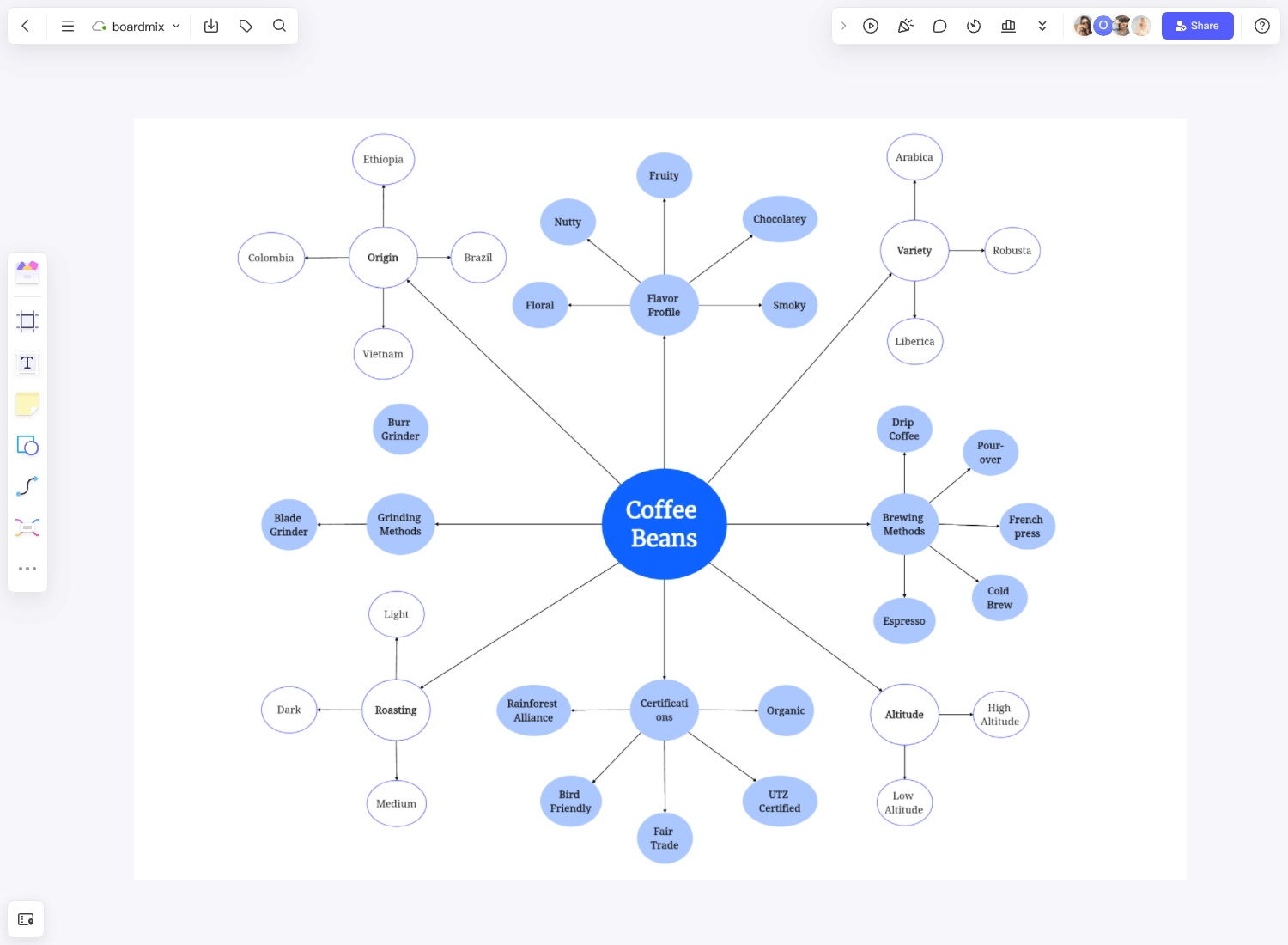This screenshot has height=945, width=1288.
Task: Select the central Coffee Beans node
Action: pos(664,524)
